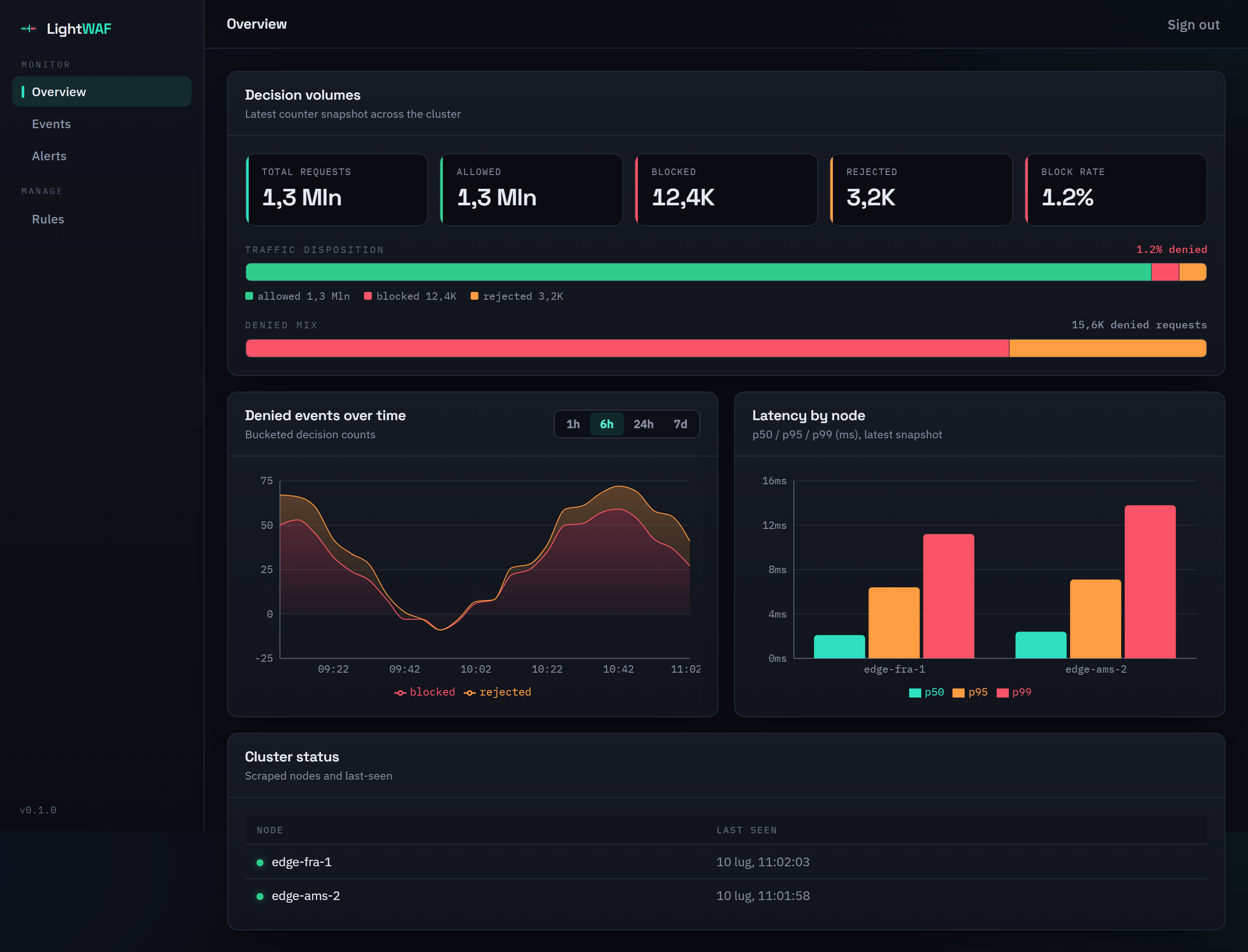The width and height of the screenshot is (1248, 952).
Task: Click the Total Requests card
Action: [337, 190]
